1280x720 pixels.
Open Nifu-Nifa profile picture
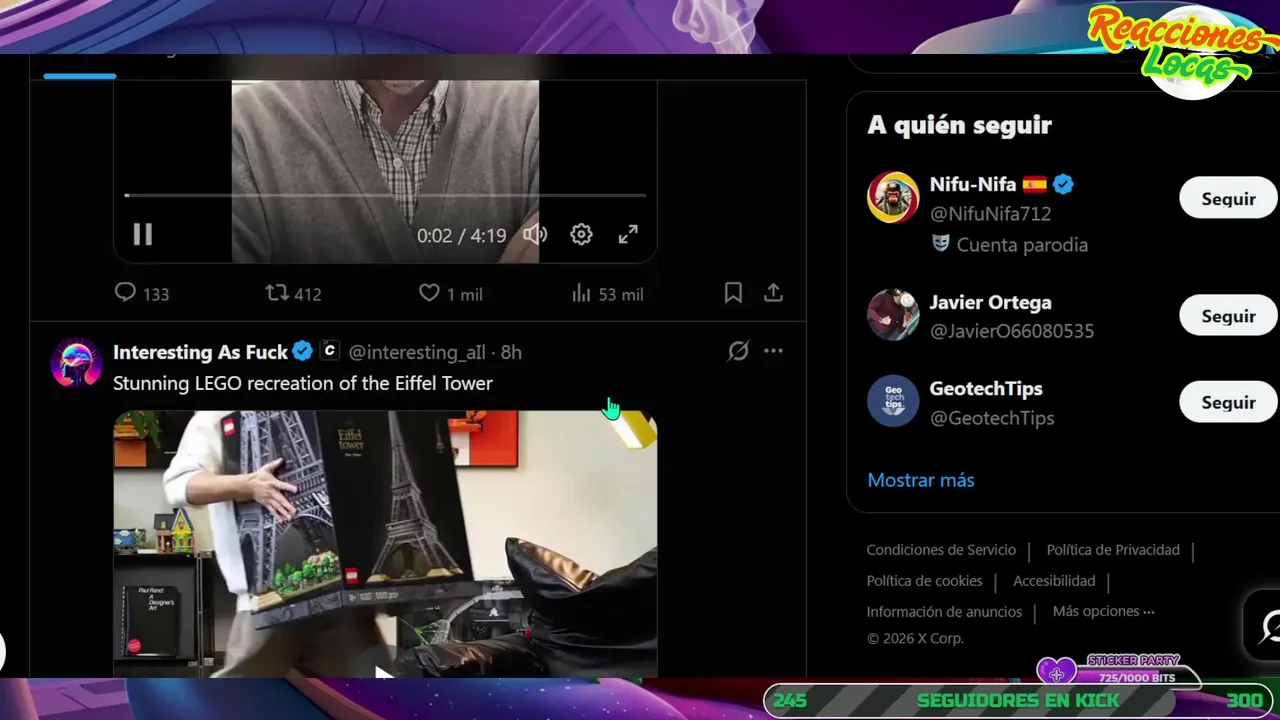(893, 197)
